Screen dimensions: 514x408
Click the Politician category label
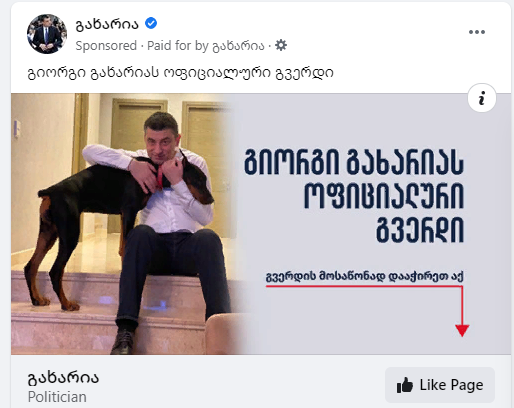57,397
